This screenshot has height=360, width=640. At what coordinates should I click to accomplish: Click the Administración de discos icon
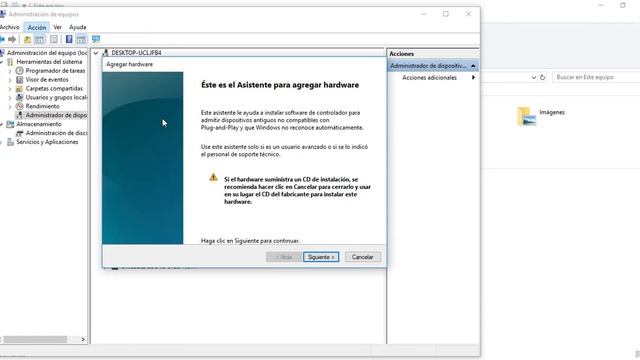tap(19, 133)
